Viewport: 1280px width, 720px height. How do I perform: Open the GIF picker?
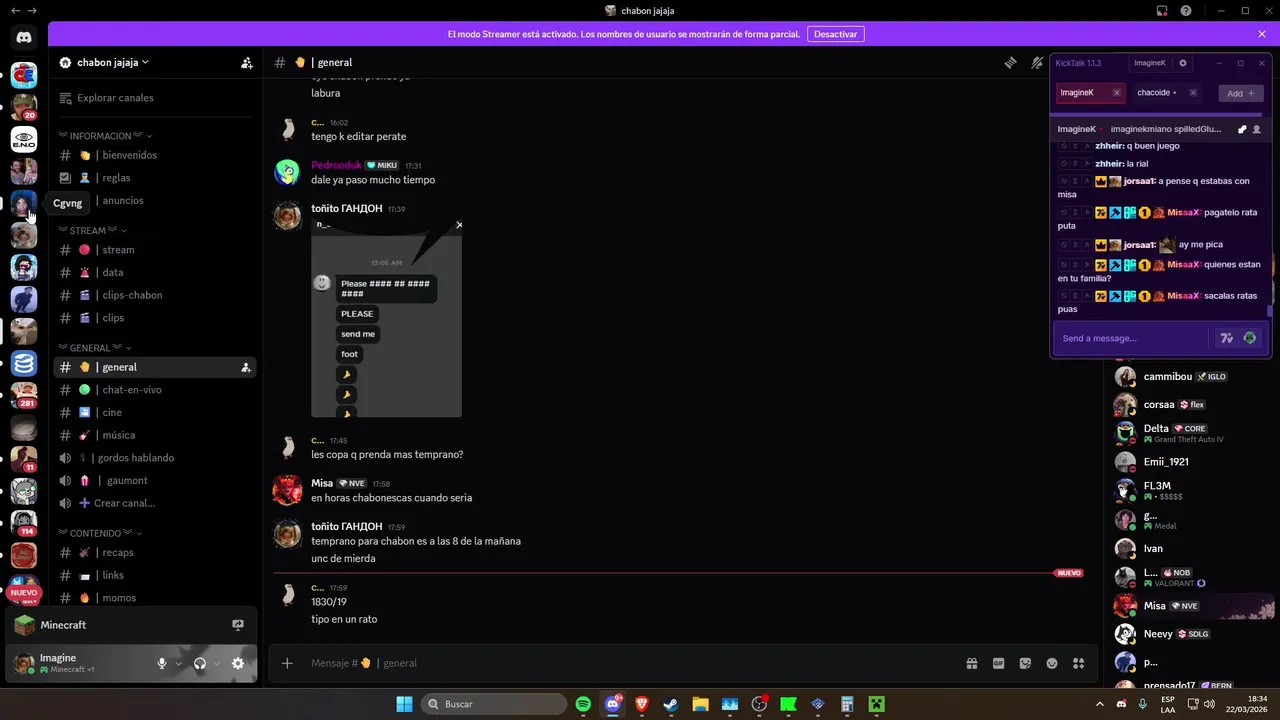click(x=998, y=663)
